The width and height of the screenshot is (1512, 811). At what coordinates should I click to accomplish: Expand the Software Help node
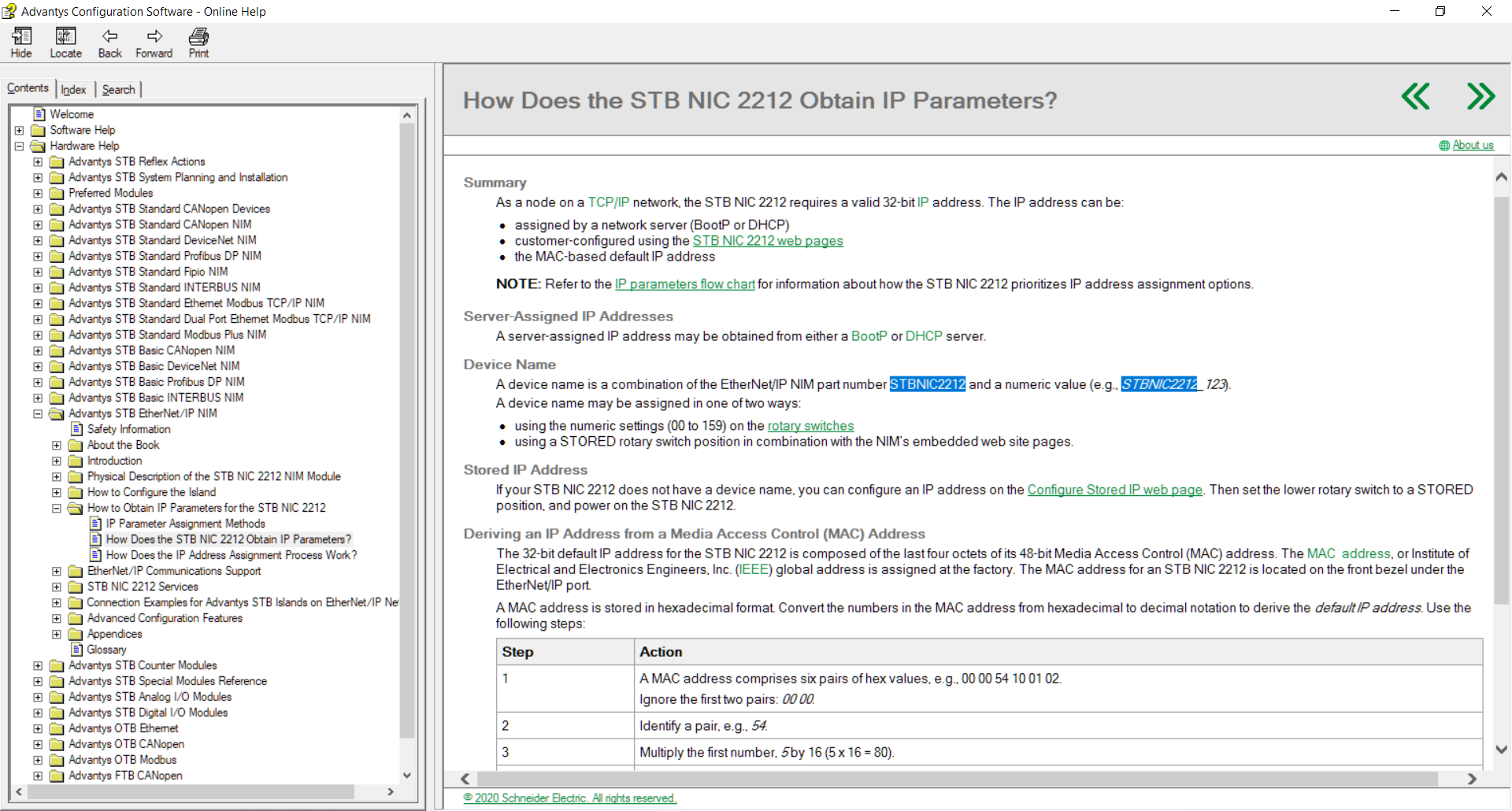19,130
